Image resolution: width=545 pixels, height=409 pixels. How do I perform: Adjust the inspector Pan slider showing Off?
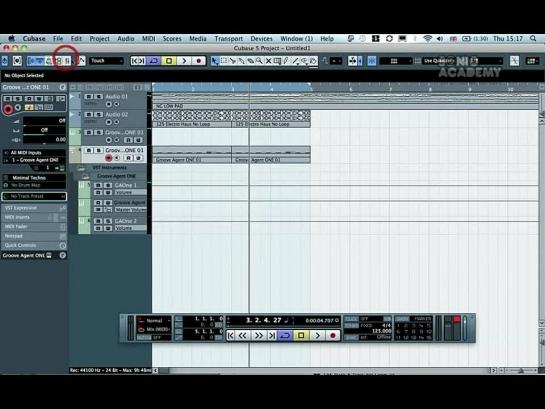click(44, 130)
